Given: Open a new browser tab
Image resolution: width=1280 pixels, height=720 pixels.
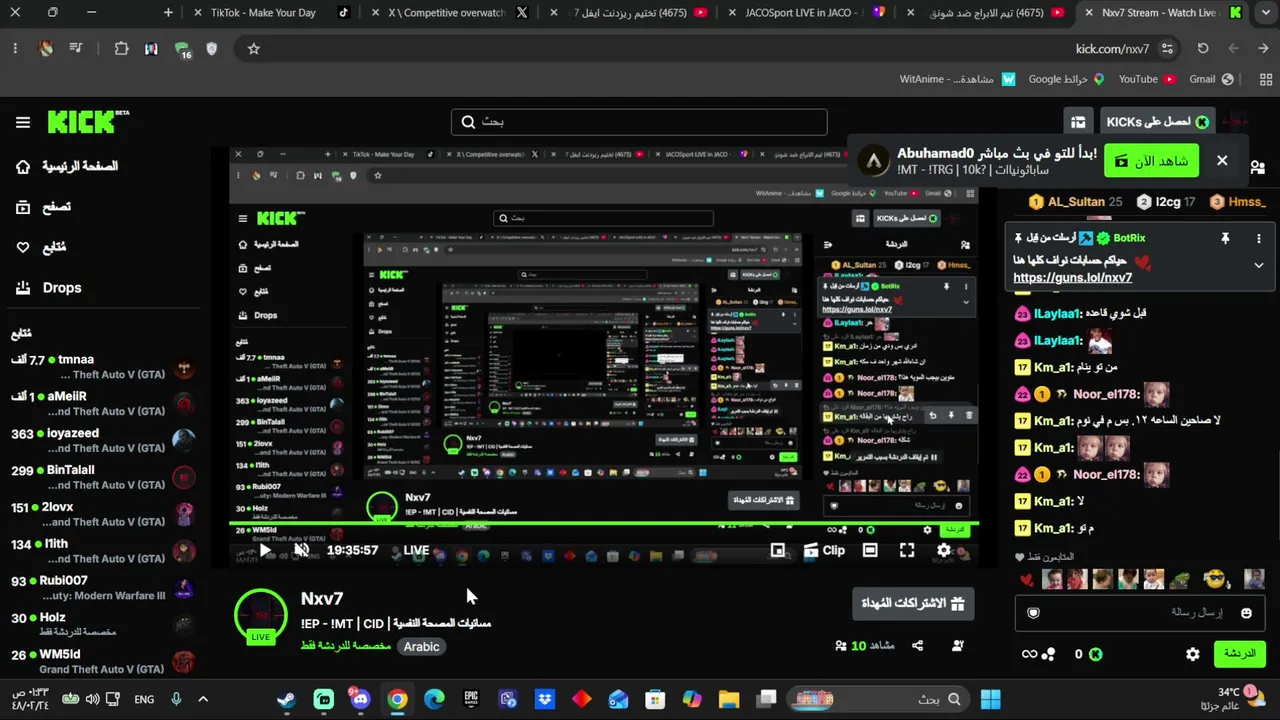Looking at the screenshot, I should pos(168,13).
